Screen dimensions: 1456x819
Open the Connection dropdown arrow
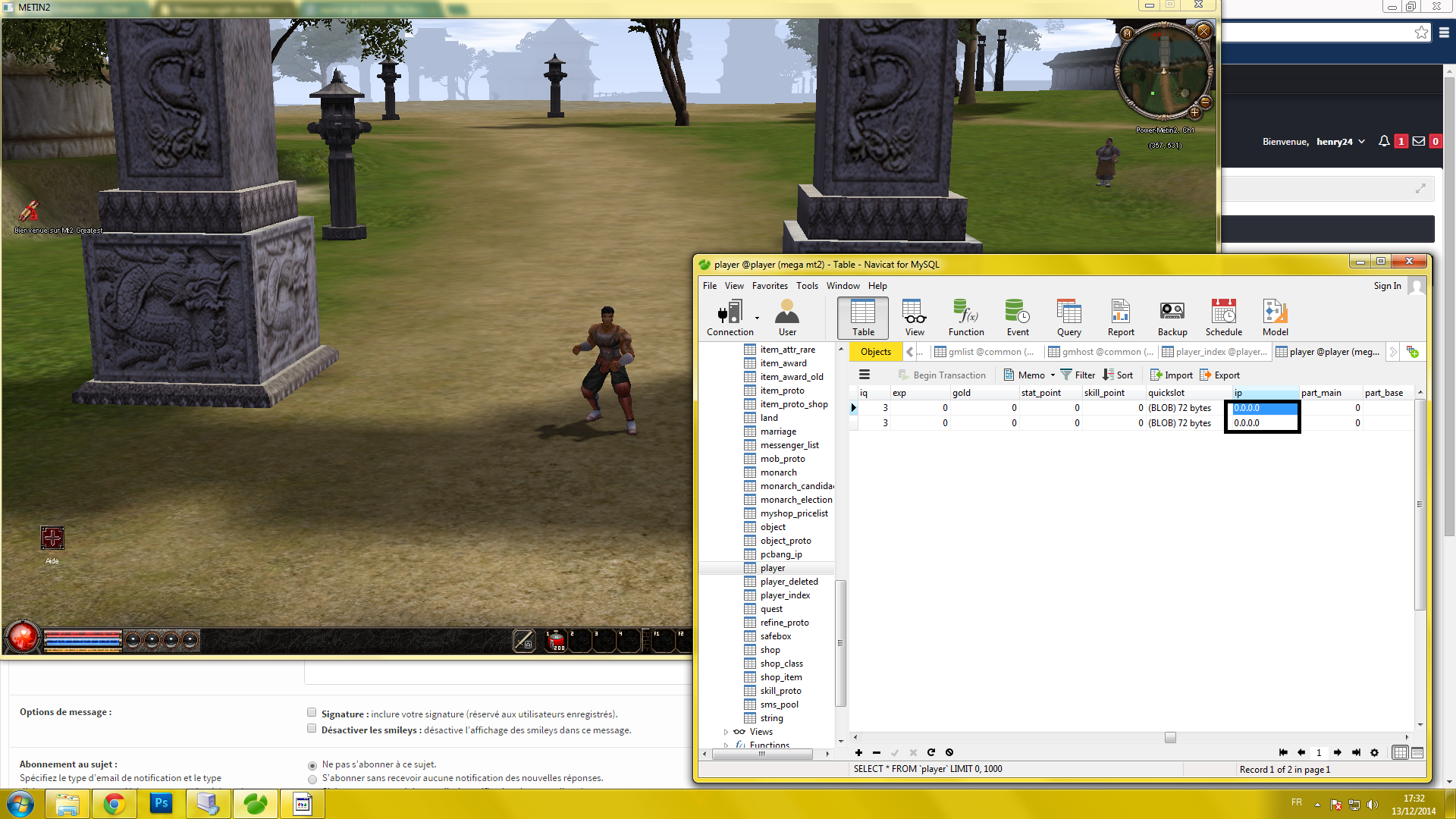[757, 318]
